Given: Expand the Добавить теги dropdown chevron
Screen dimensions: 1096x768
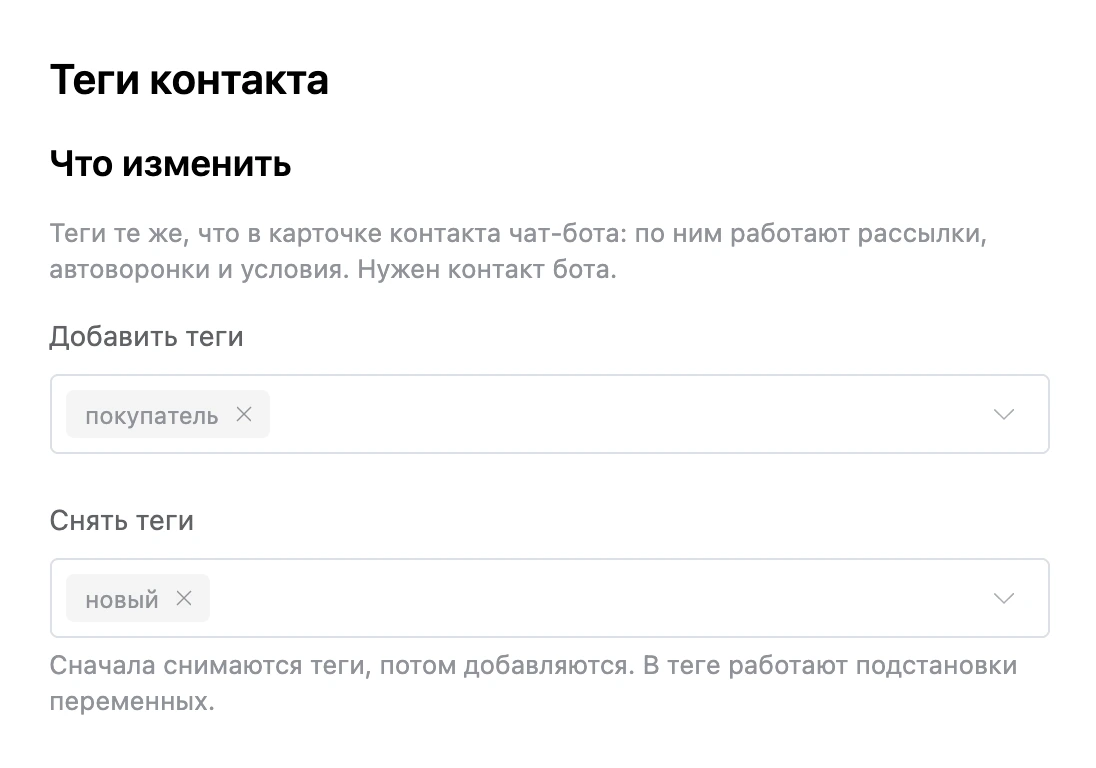Looking at the screenshot, I should (1004, 414).
